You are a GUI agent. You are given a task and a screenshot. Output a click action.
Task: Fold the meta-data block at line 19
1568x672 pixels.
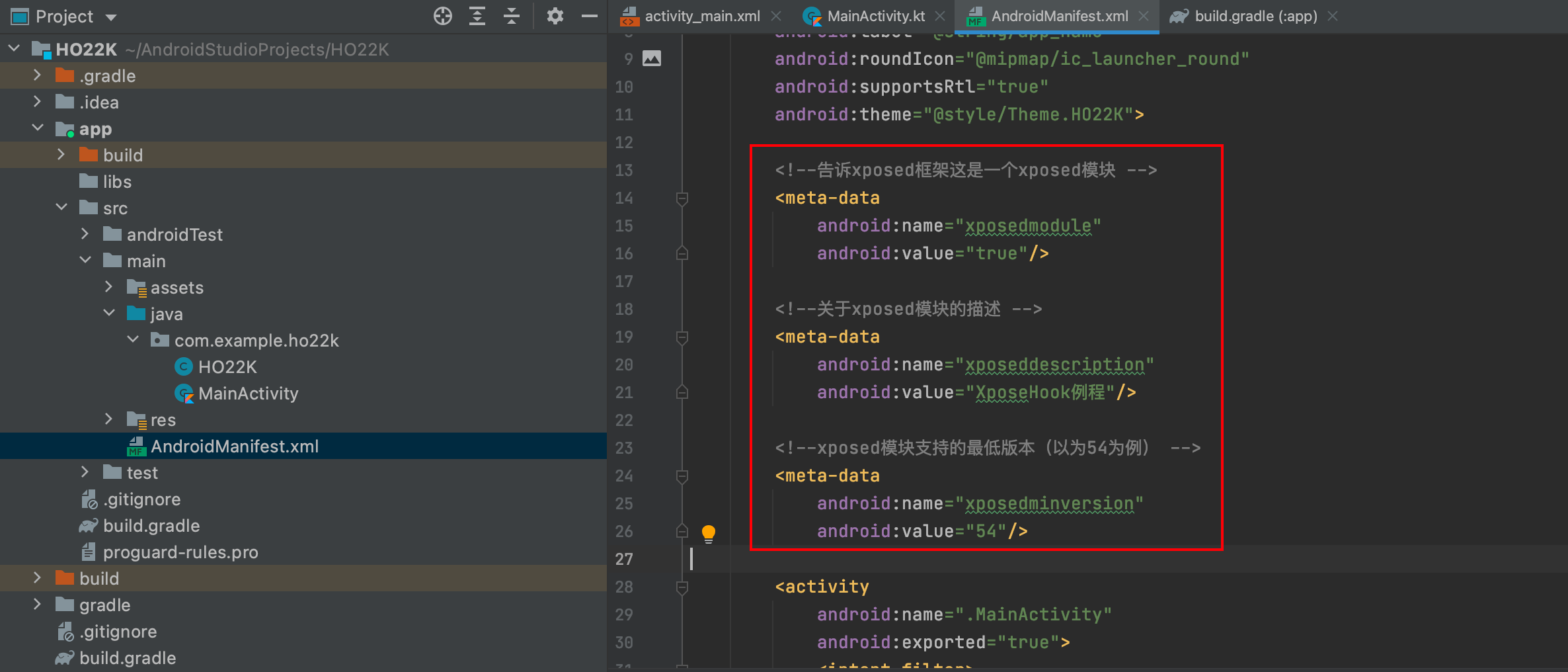tap(682, 337)
